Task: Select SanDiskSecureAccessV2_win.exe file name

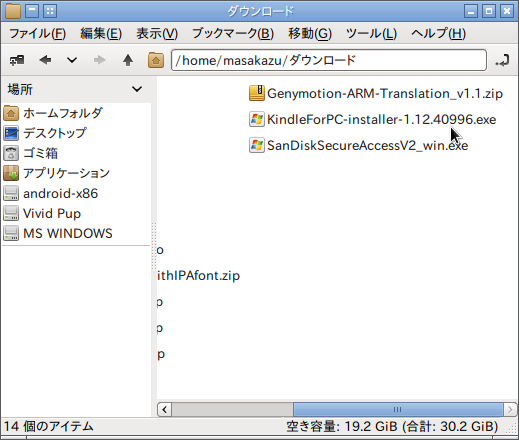Action: (368, 146)
